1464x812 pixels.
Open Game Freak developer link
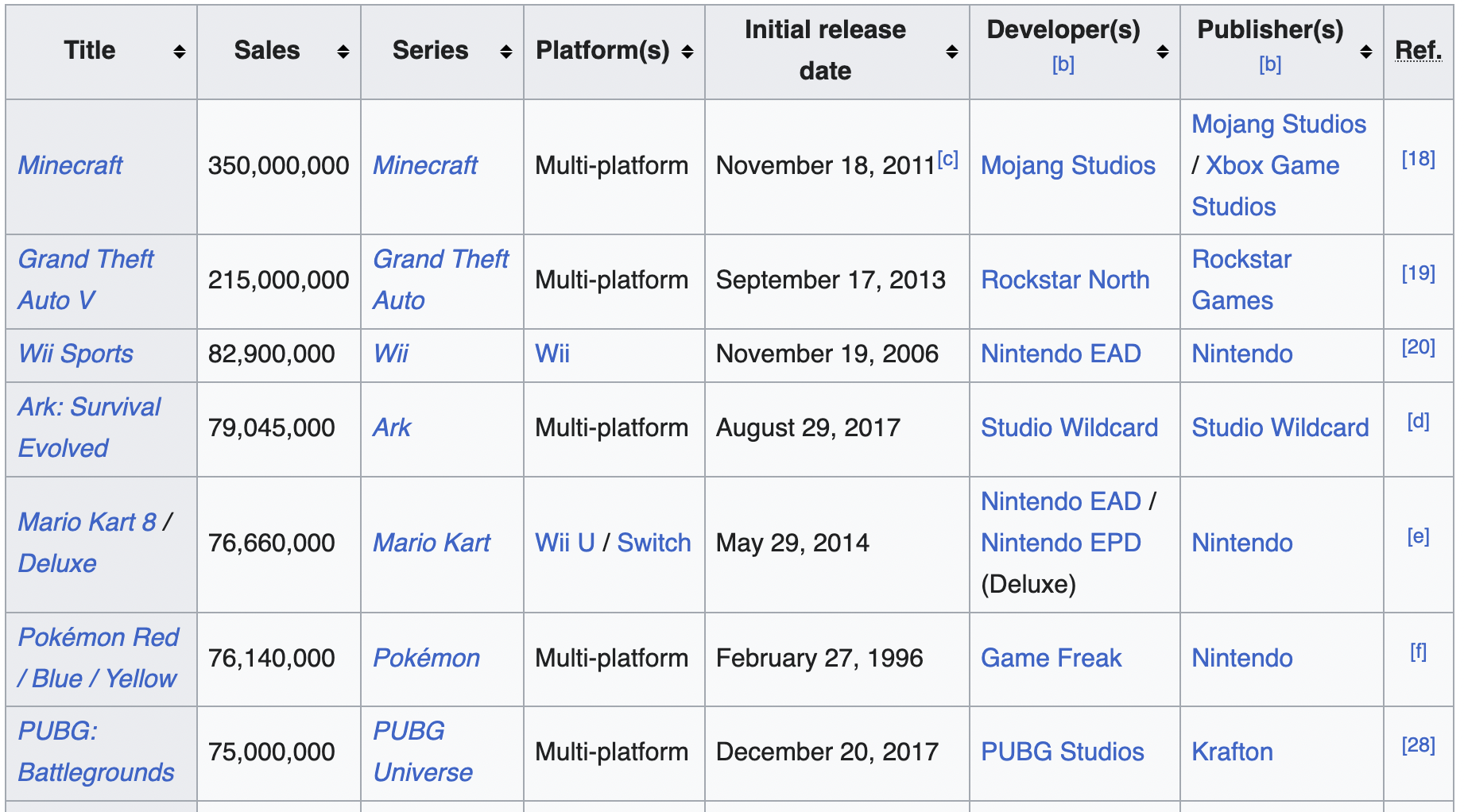click(x=1052, y=658)
